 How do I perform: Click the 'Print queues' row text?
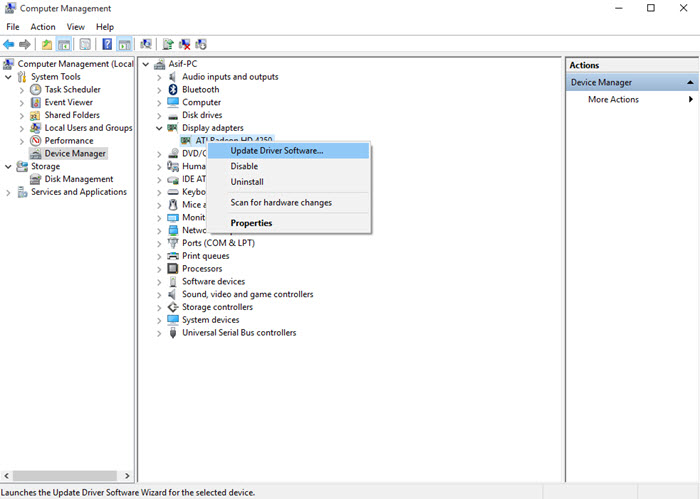[x=205, y=256]
